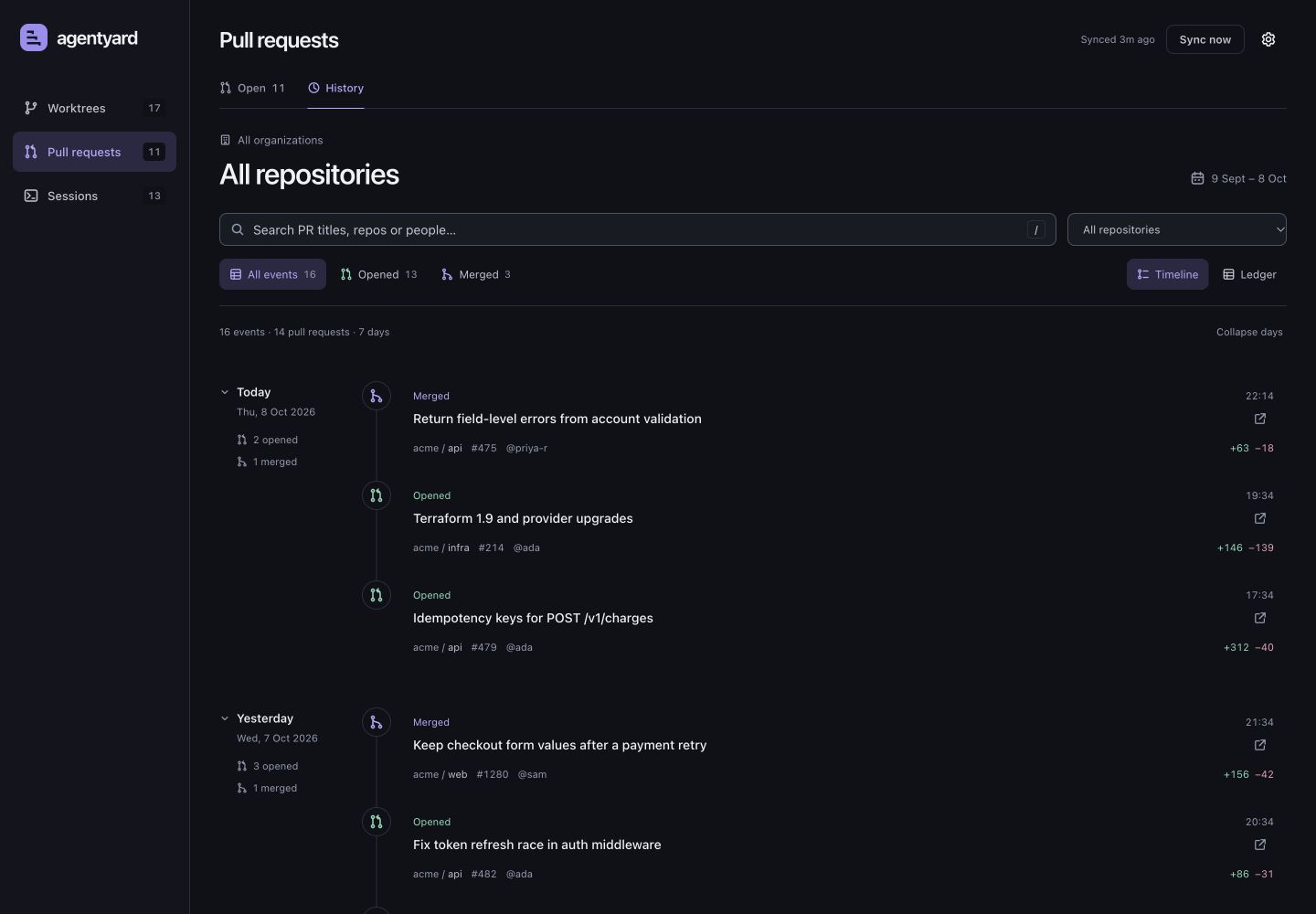Open external link for PR #475
Screen dimensions: 1316x914
pos(1260,419)
